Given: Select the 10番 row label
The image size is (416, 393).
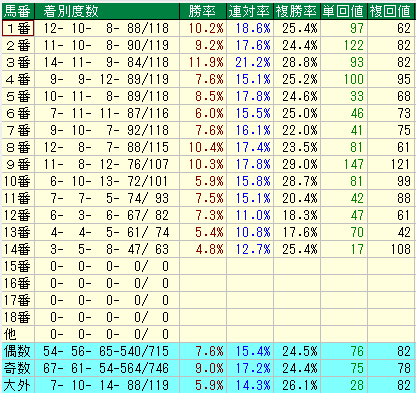Looking at the screenshot, I should click(18, 181).
